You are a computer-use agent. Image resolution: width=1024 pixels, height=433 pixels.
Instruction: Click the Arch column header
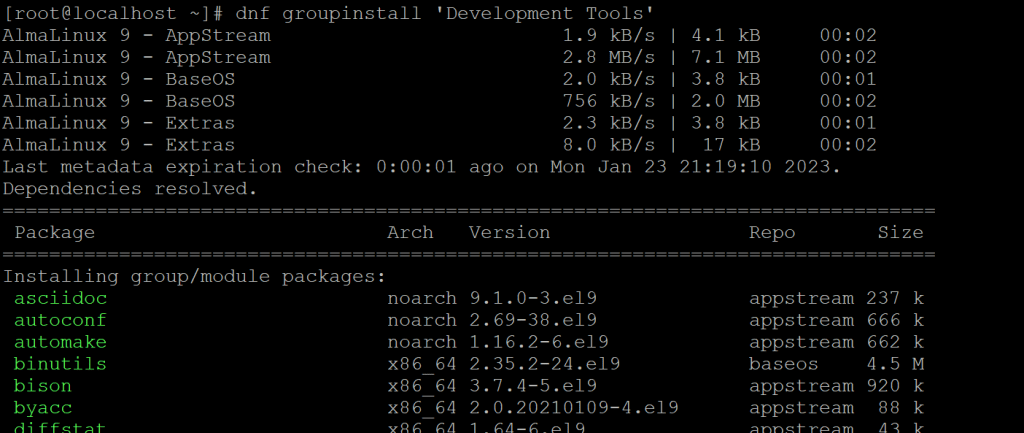[410, 233]
